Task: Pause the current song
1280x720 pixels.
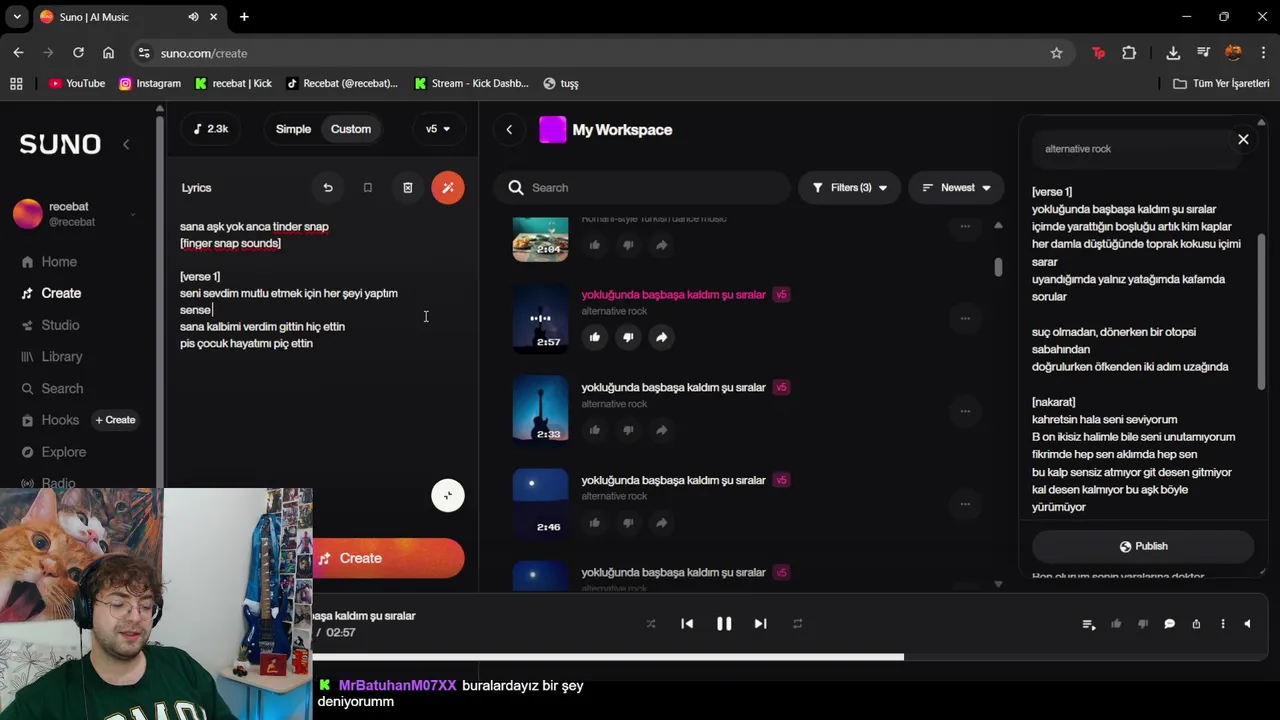Action: point(724,624)
